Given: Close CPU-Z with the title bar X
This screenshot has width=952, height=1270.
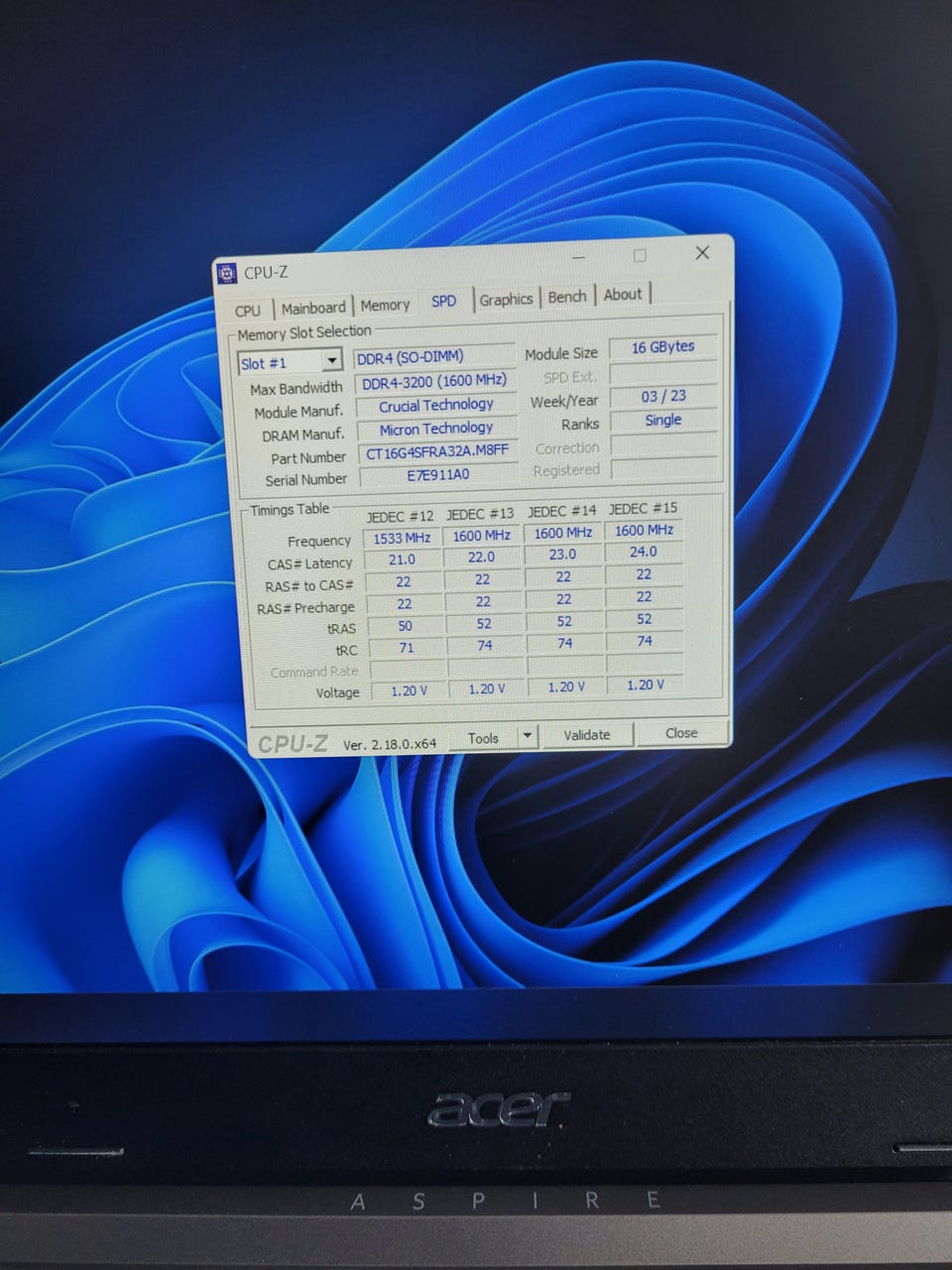Looking at the screenshot, I should pos(702,253).
